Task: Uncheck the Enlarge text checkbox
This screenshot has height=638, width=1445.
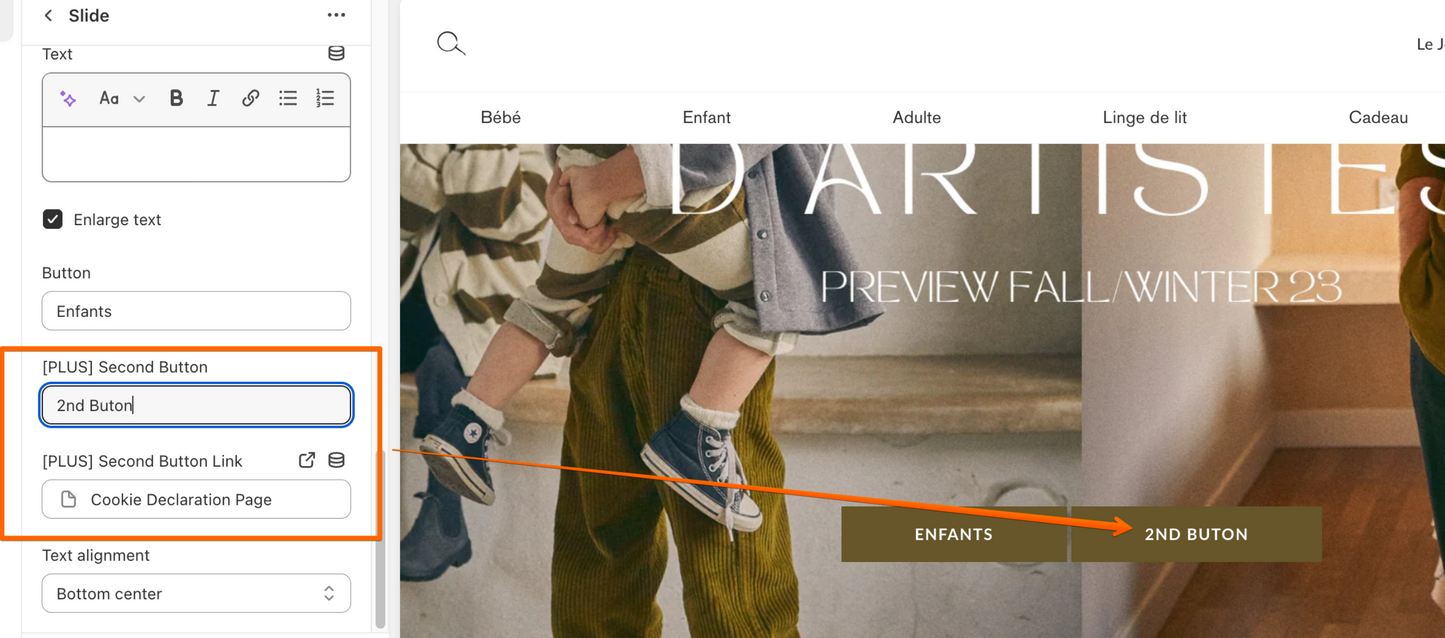Action: [52, 219]
